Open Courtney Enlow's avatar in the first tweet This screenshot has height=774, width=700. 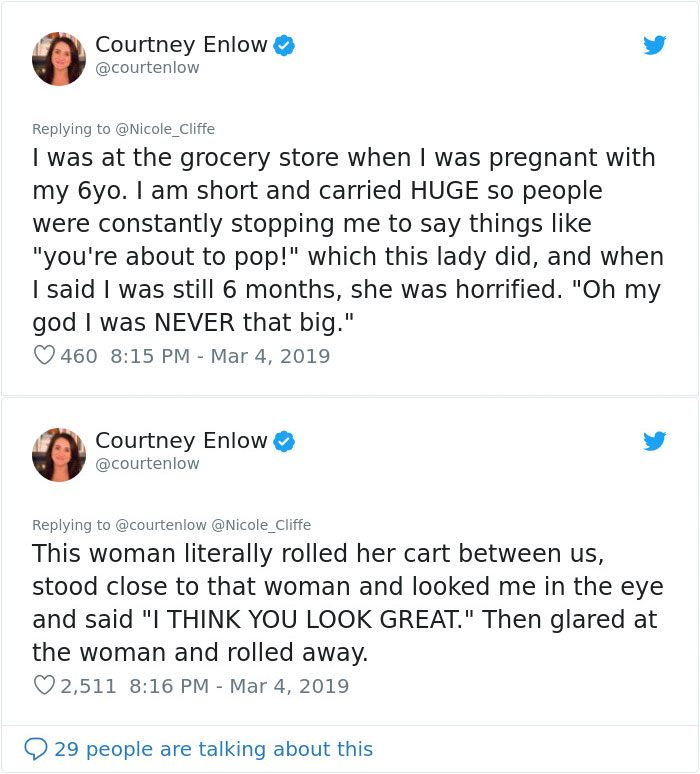[x=59, y=58]
